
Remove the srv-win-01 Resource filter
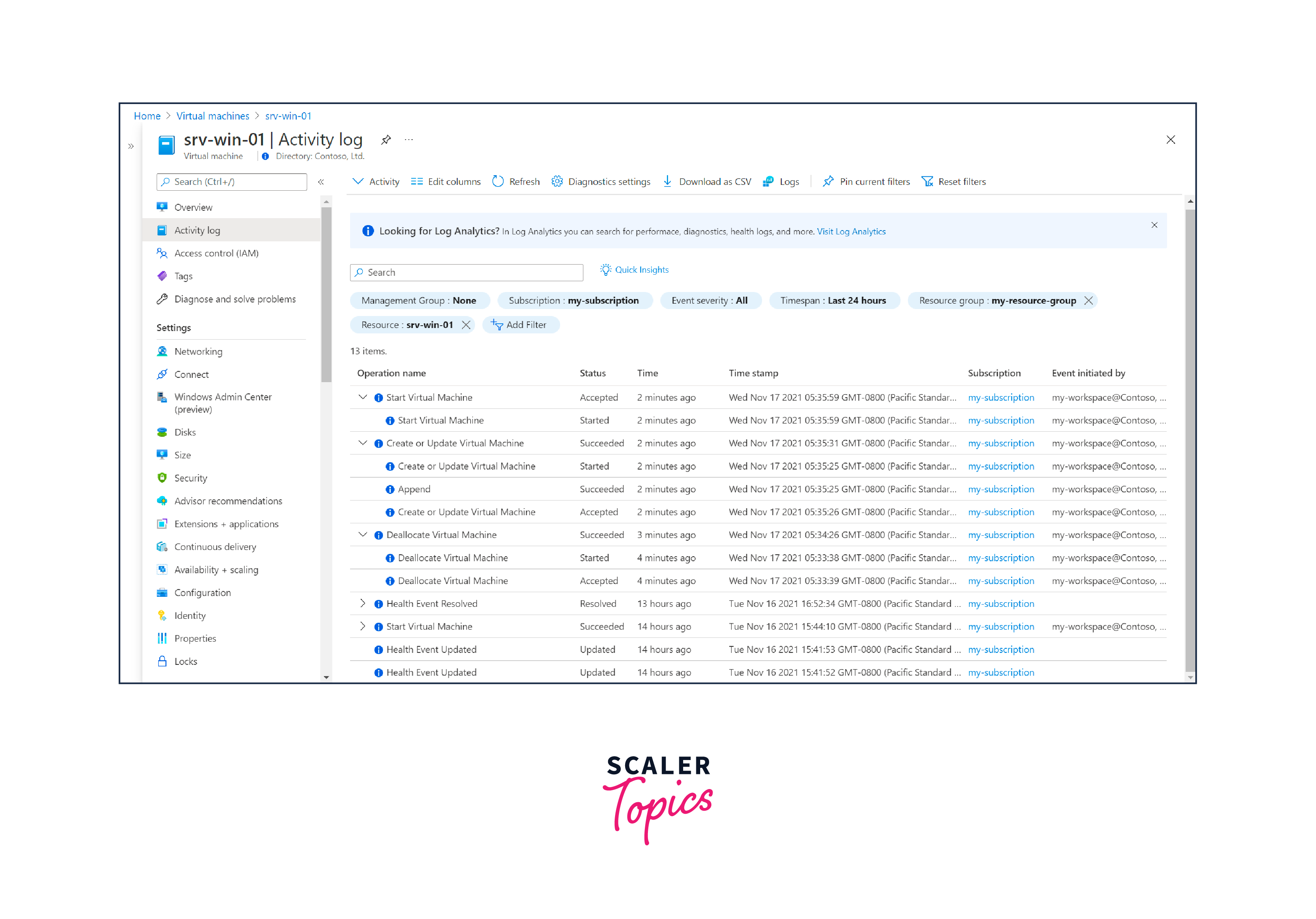(x=466, y=325)
